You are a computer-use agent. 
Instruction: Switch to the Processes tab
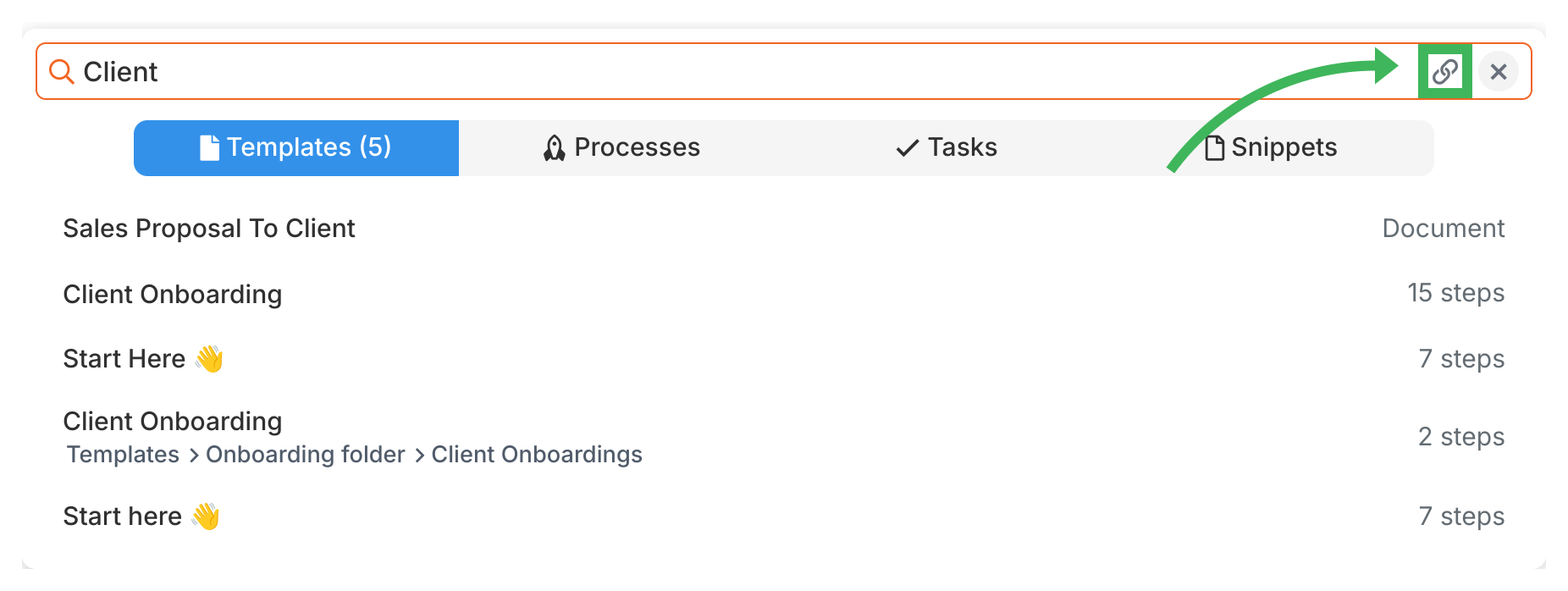tap(621, 148)
